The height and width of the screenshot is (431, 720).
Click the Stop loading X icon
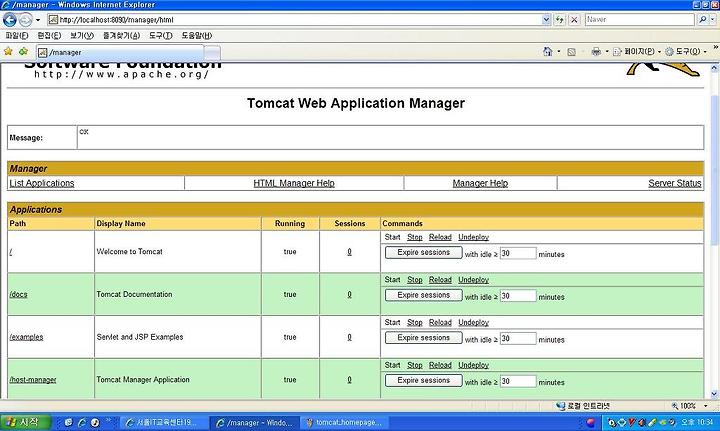(x=574, y=20)
